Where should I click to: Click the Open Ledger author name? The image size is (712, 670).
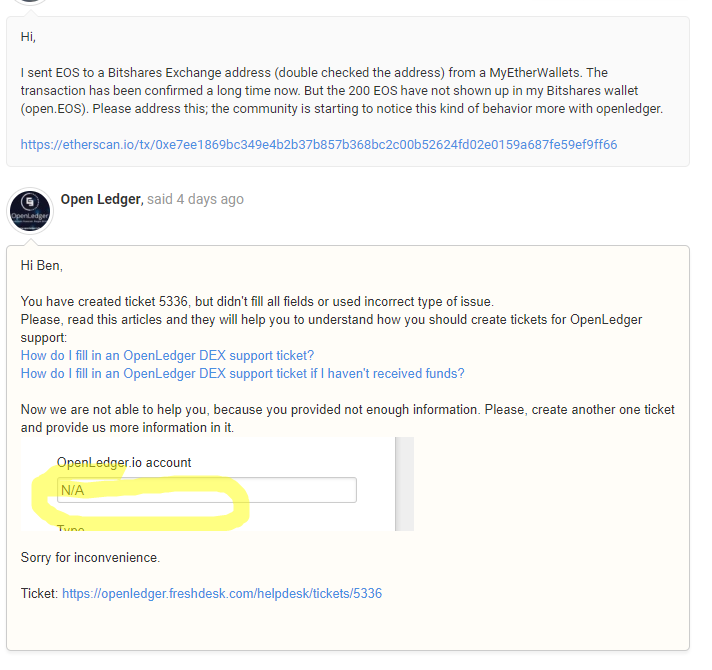pos(102,199)
